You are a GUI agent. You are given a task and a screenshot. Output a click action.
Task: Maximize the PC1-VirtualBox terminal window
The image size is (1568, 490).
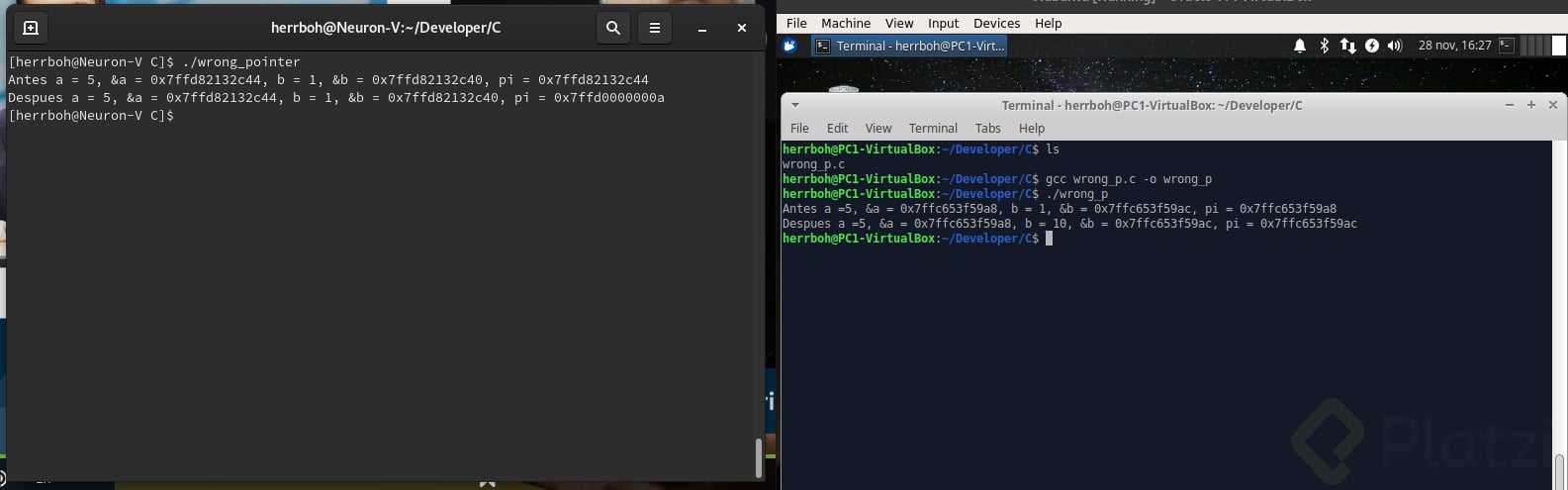(1531, 105)
